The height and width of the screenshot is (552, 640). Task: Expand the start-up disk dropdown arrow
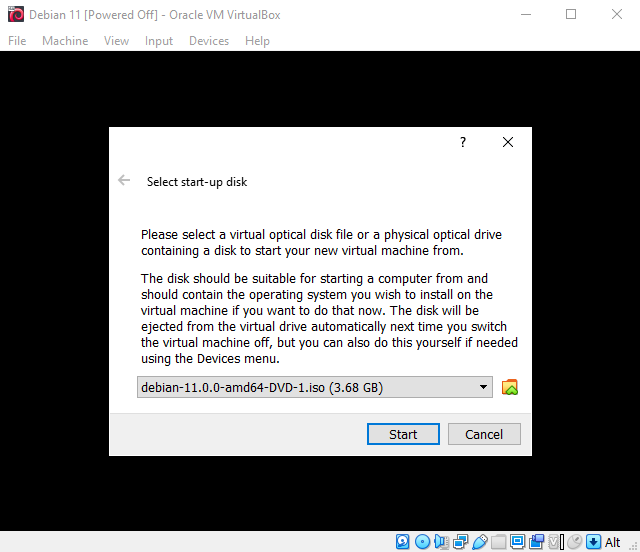tap(483, 388)
